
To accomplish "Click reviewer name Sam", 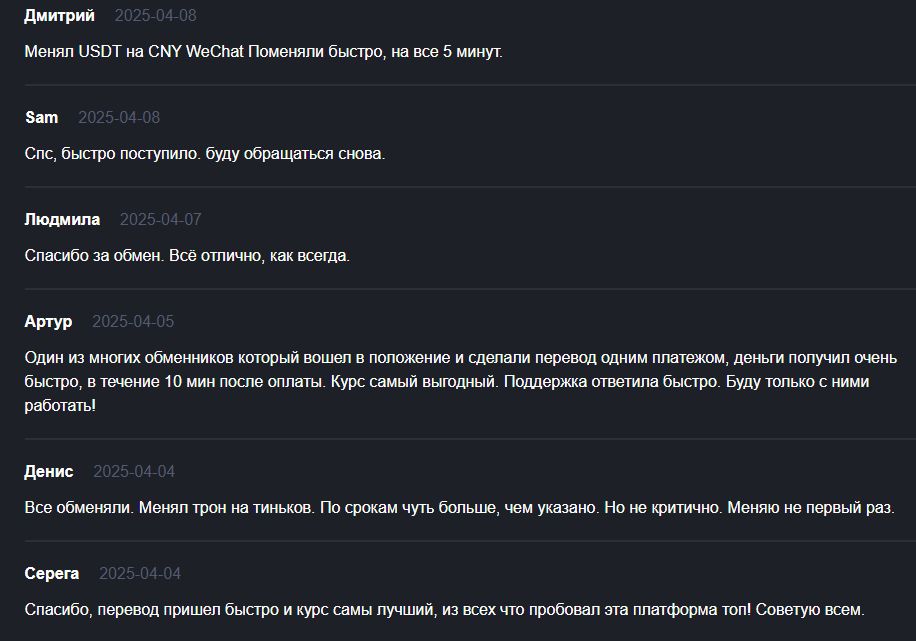I will pos(41,117).
